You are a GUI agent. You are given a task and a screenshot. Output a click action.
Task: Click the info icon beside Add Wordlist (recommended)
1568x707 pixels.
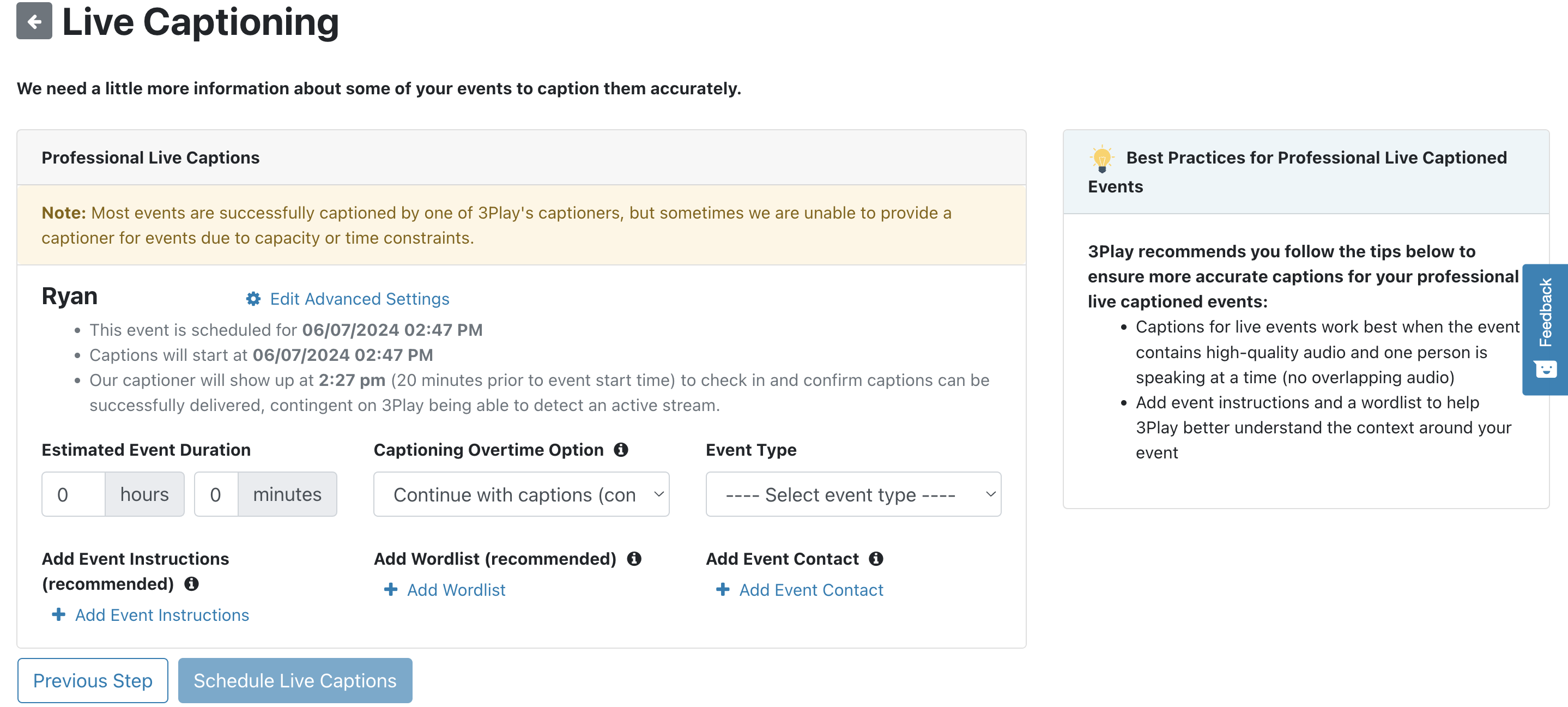click(635, 558)
